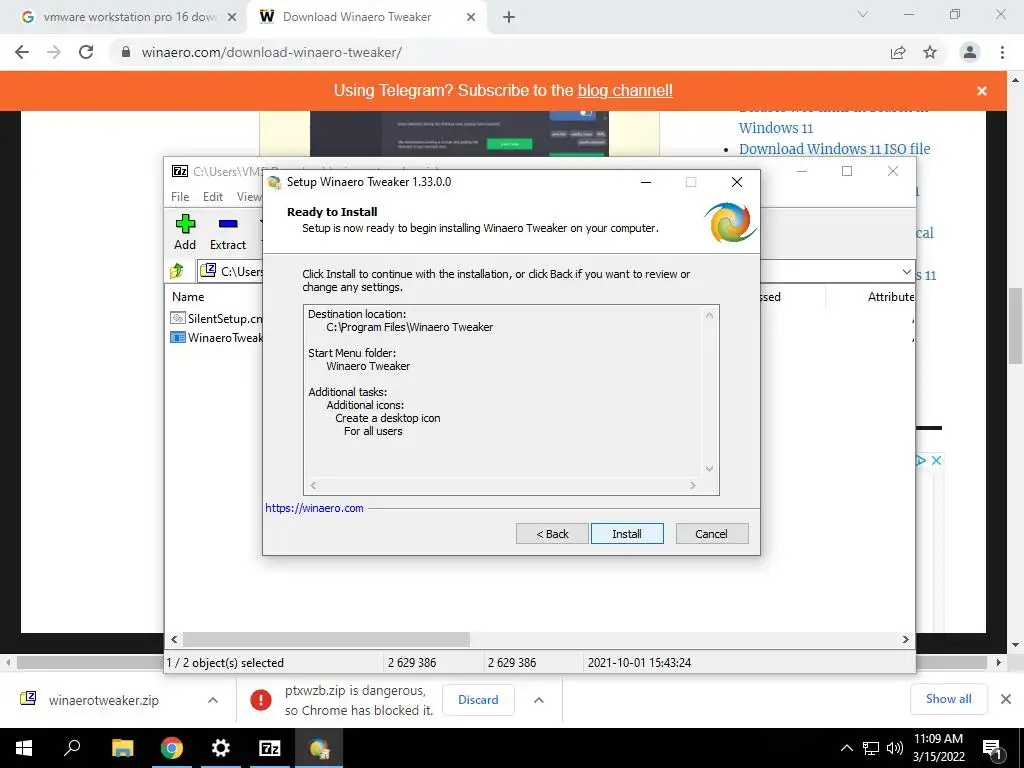
Task: Click the Add icon in 7-Zip
Action: (185, 232)
